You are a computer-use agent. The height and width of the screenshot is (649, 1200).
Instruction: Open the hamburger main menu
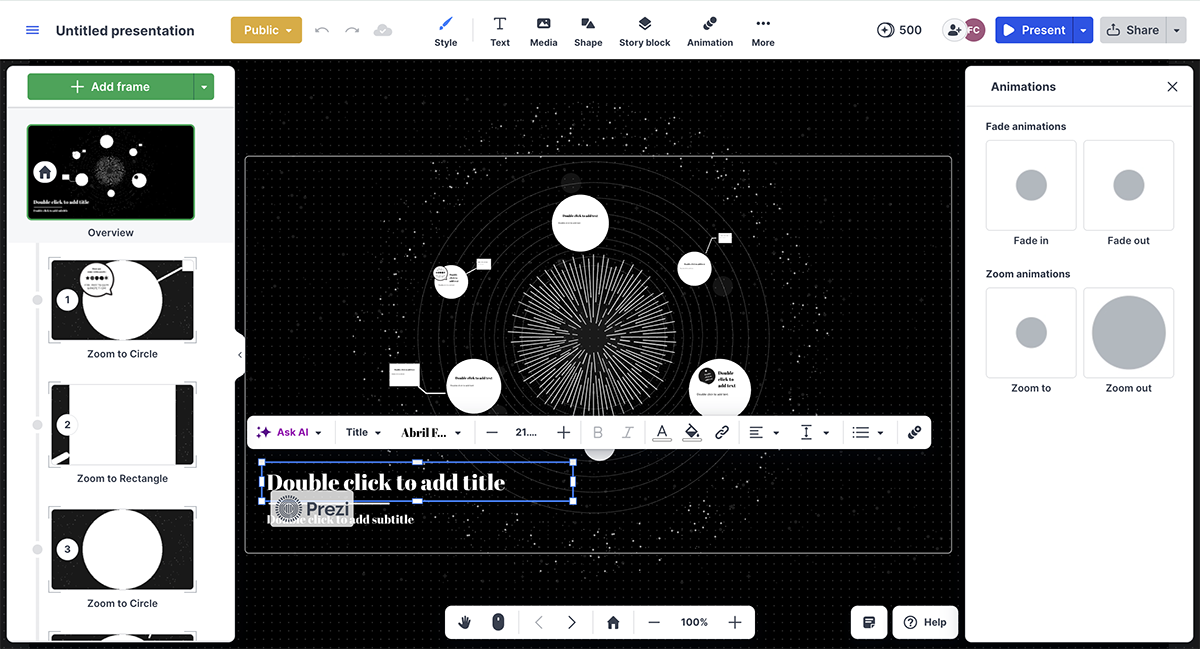[33, 30]
